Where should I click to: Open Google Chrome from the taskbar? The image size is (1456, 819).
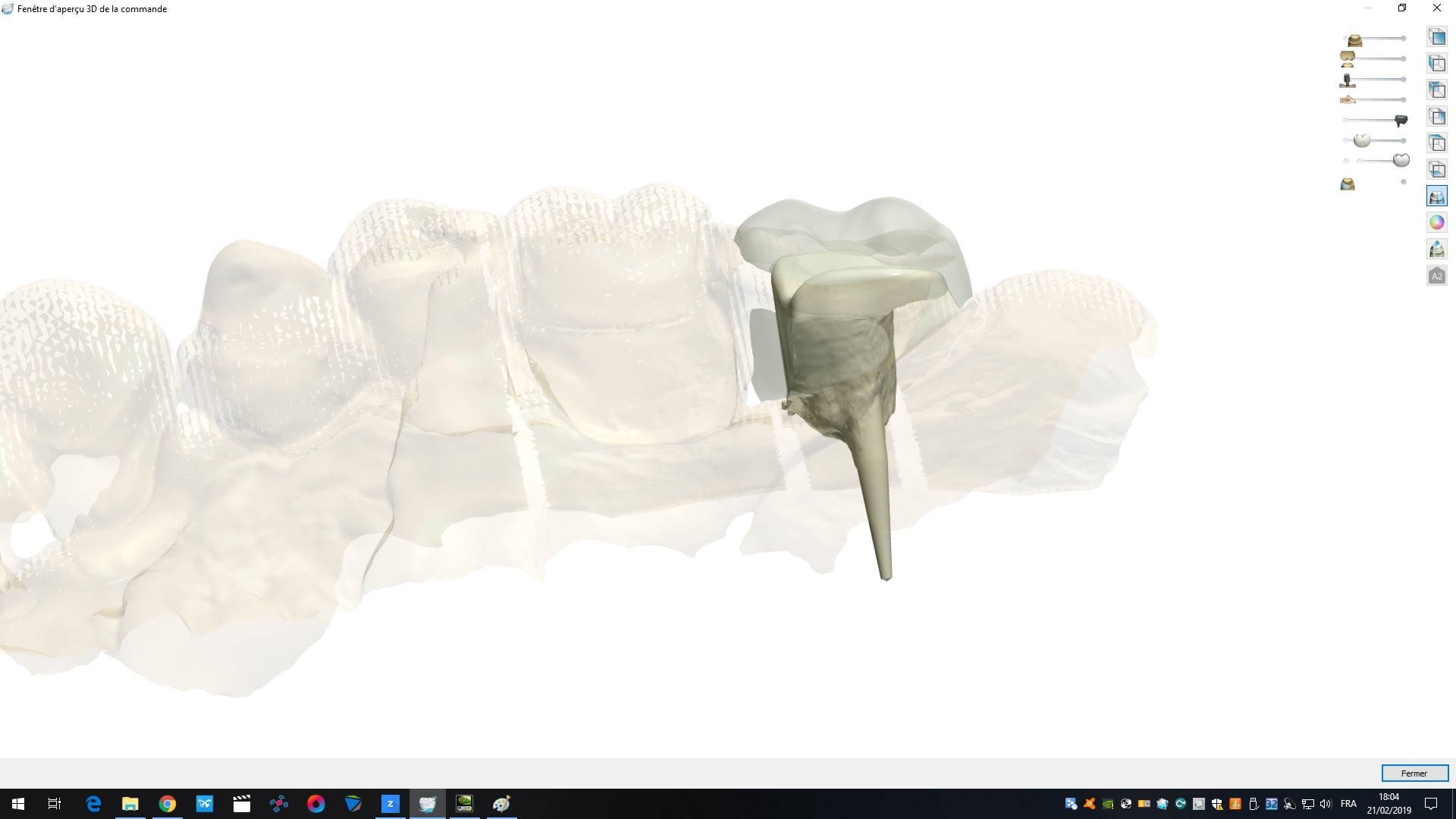tap(168, 804)
